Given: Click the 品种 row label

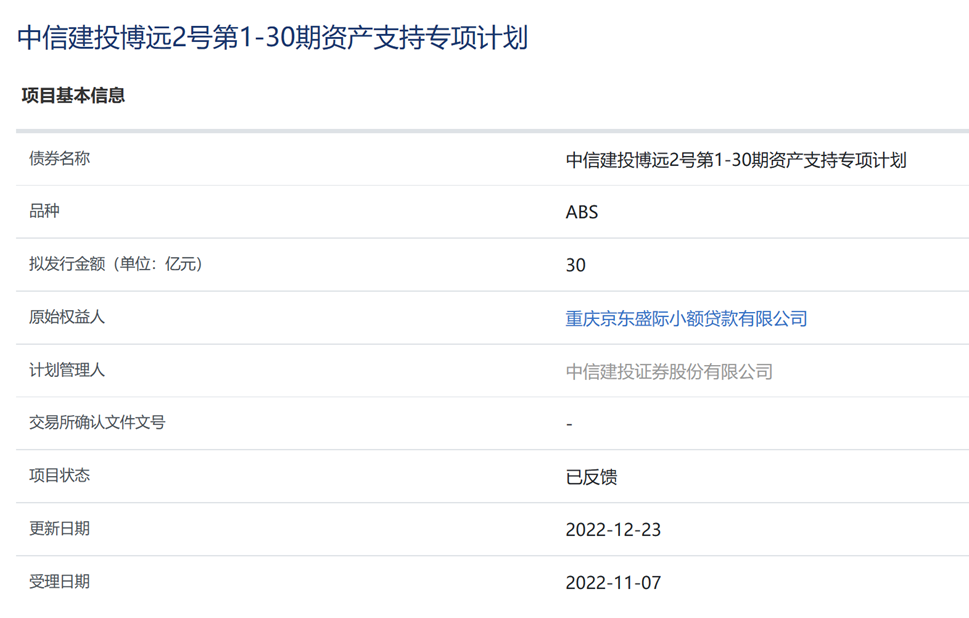Looking at the screenshot, I should pos(45,211).
